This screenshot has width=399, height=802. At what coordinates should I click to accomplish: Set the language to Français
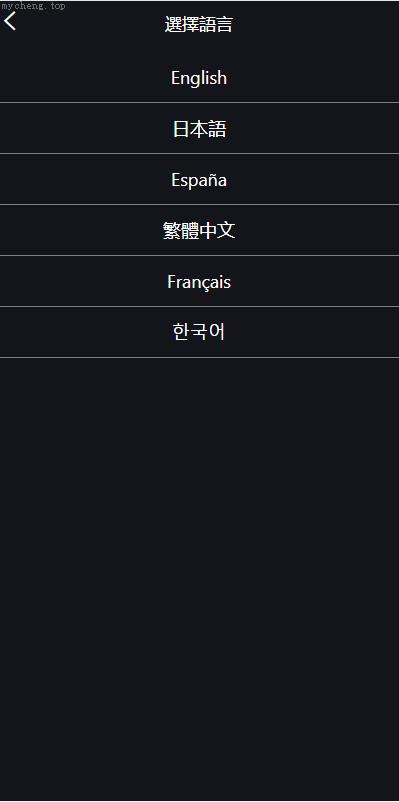click(x=200, y=281)
